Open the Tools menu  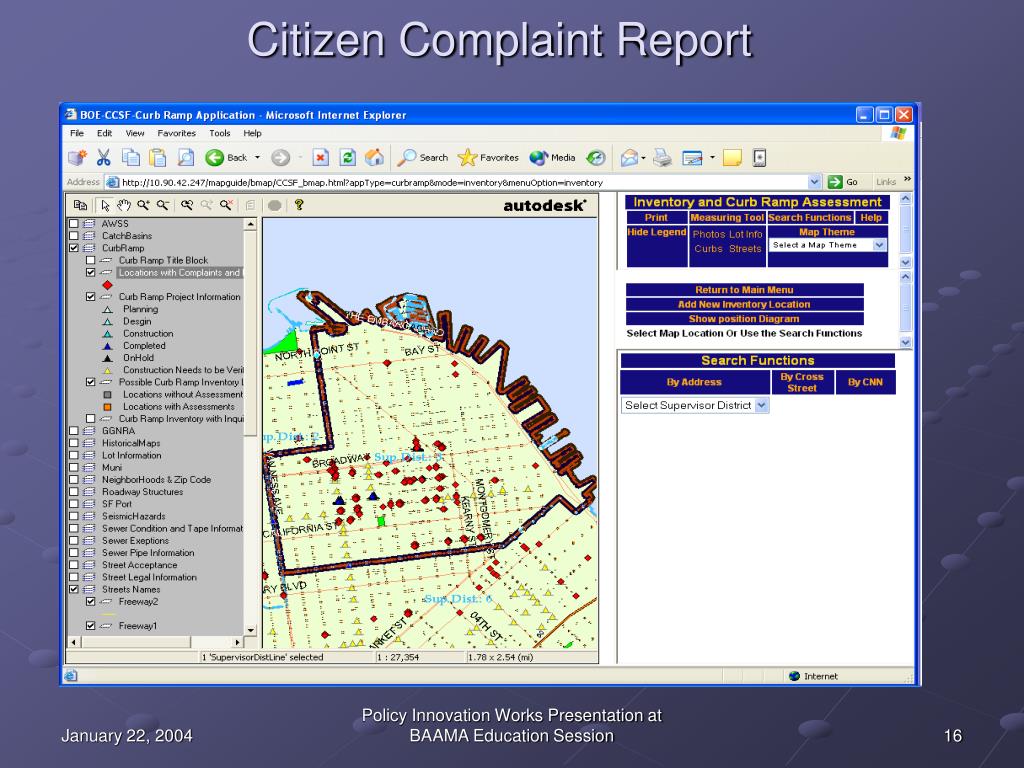click(220, 133)
